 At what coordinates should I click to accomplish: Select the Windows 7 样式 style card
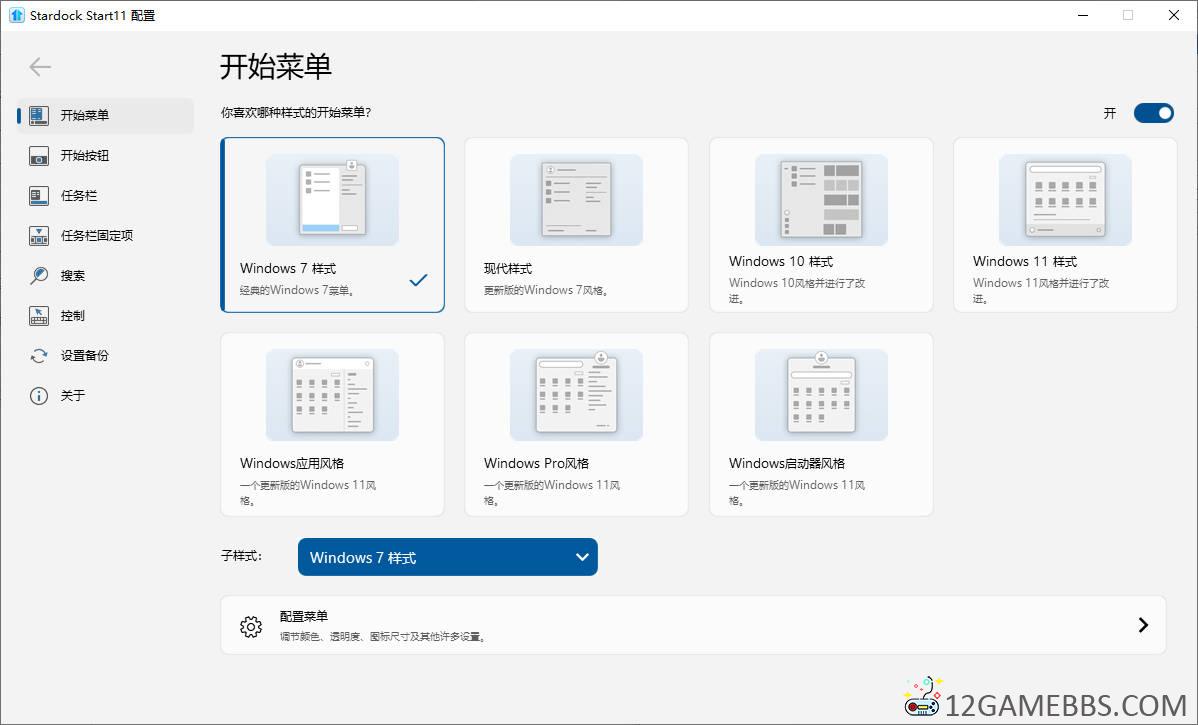tap(332, 225)
